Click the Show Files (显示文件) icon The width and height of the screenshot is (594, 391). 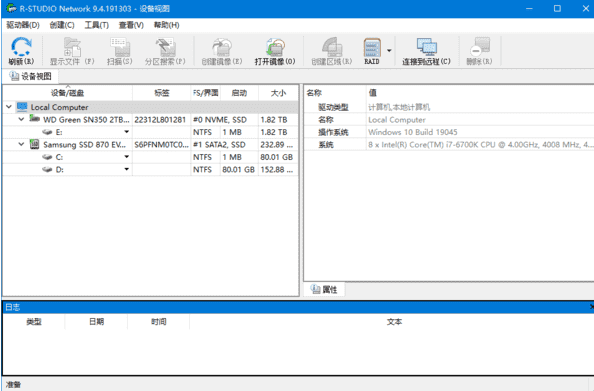click(72, 47)
